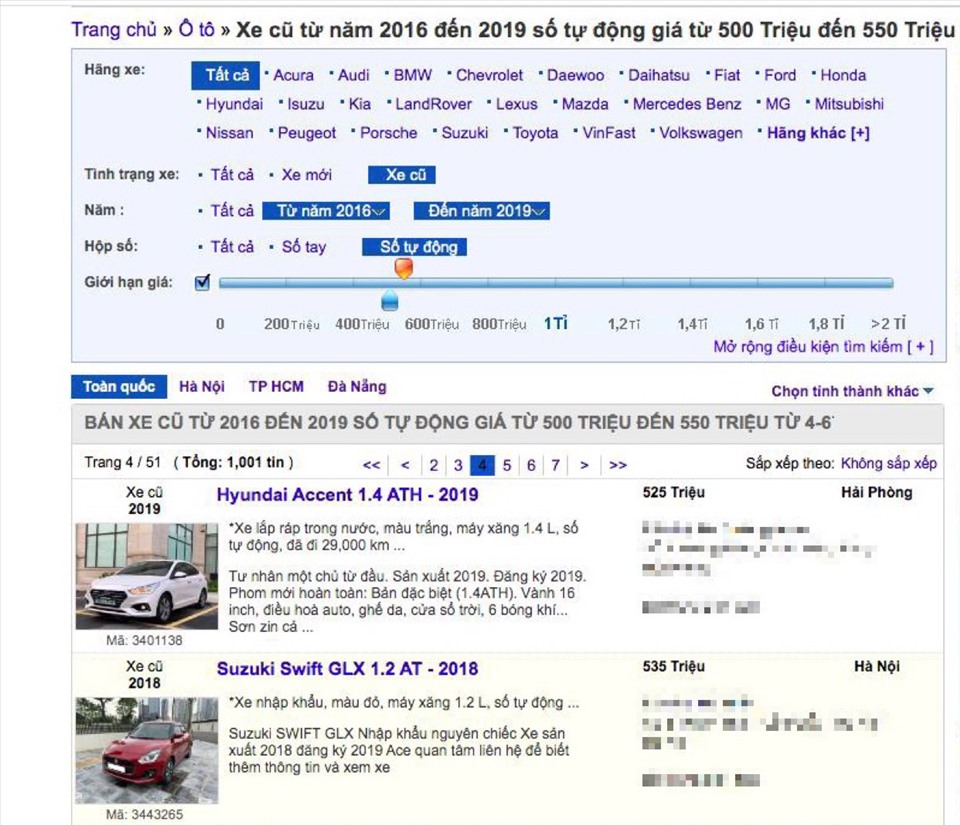Viewport: 960px width, 825px height.
Task: Filter by Lexus brand
Action: [x=516, y=104]
